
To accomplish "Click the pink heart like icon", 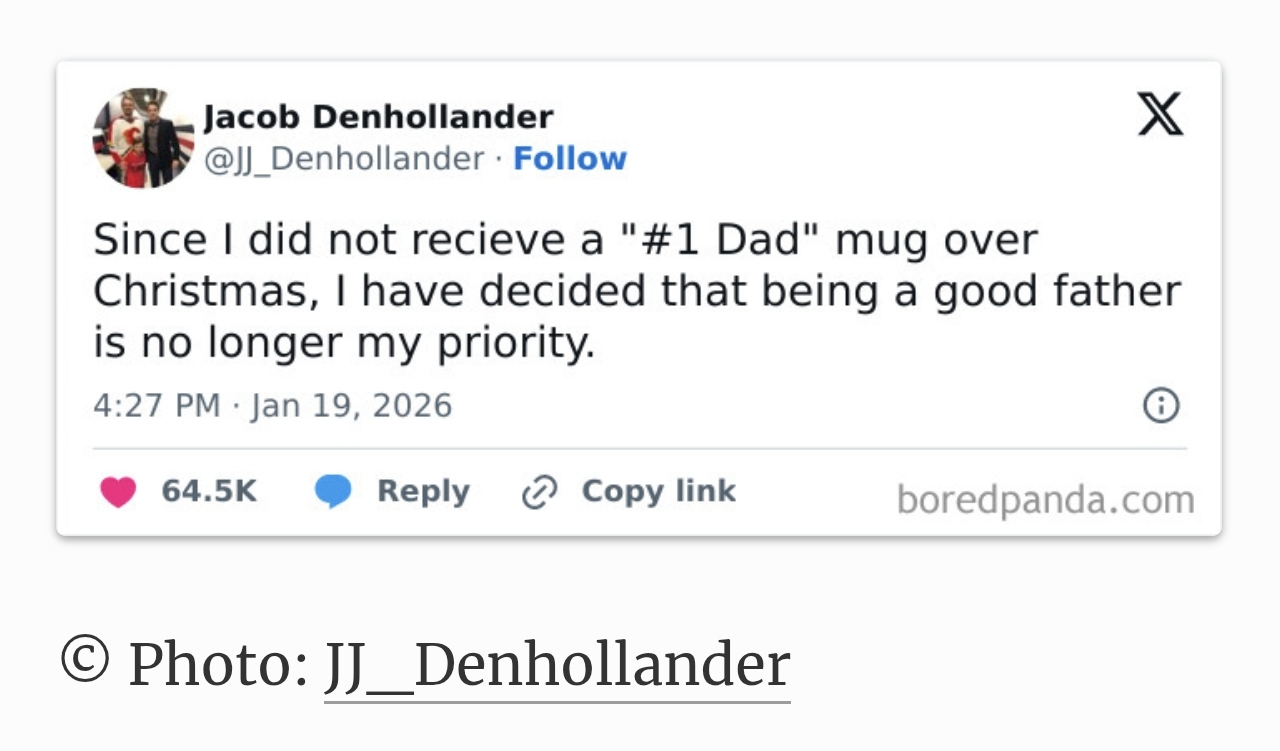I will point(118,492).
